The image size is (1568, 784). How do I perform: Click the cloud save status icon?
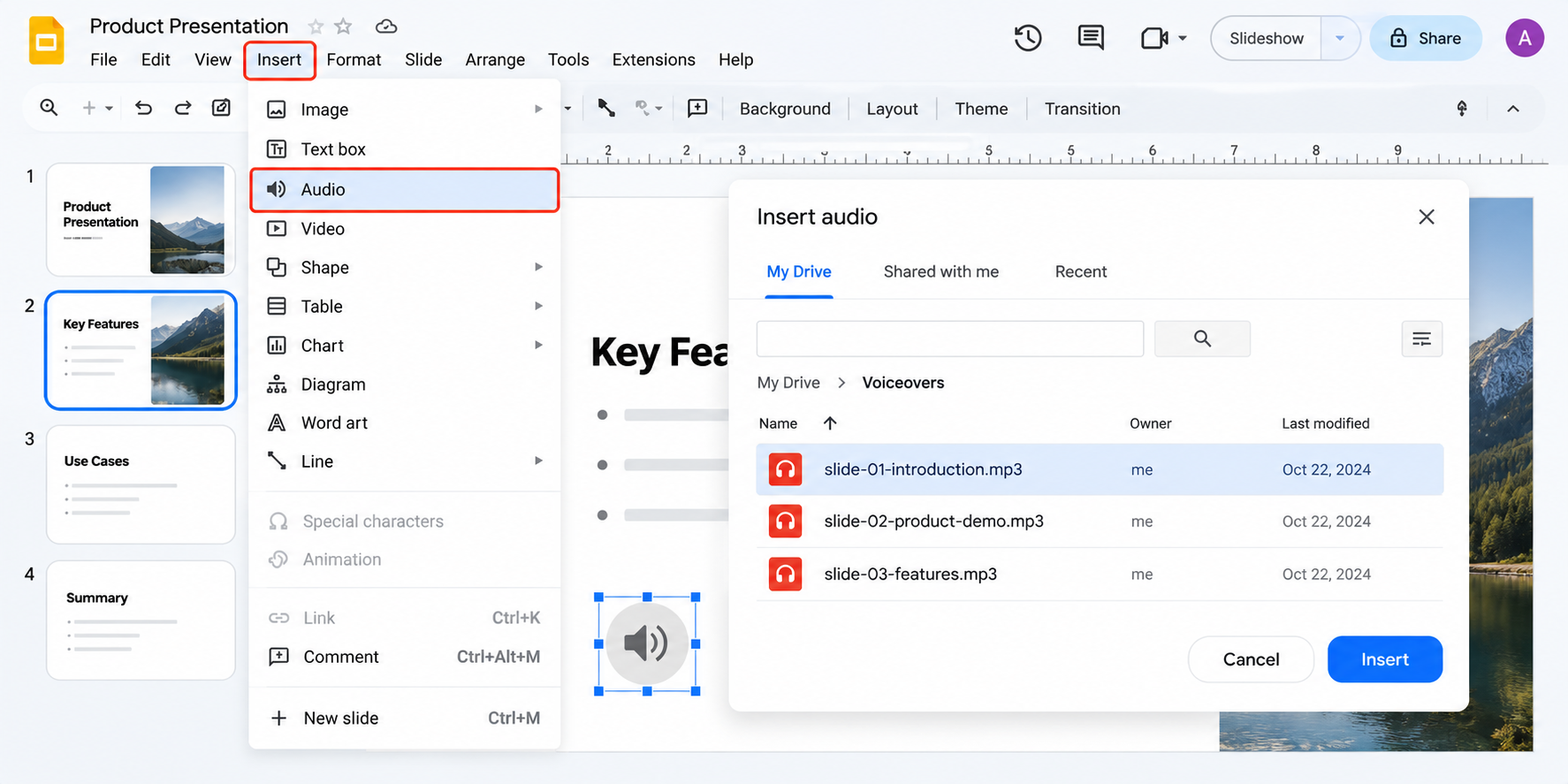tap(386, 27)
